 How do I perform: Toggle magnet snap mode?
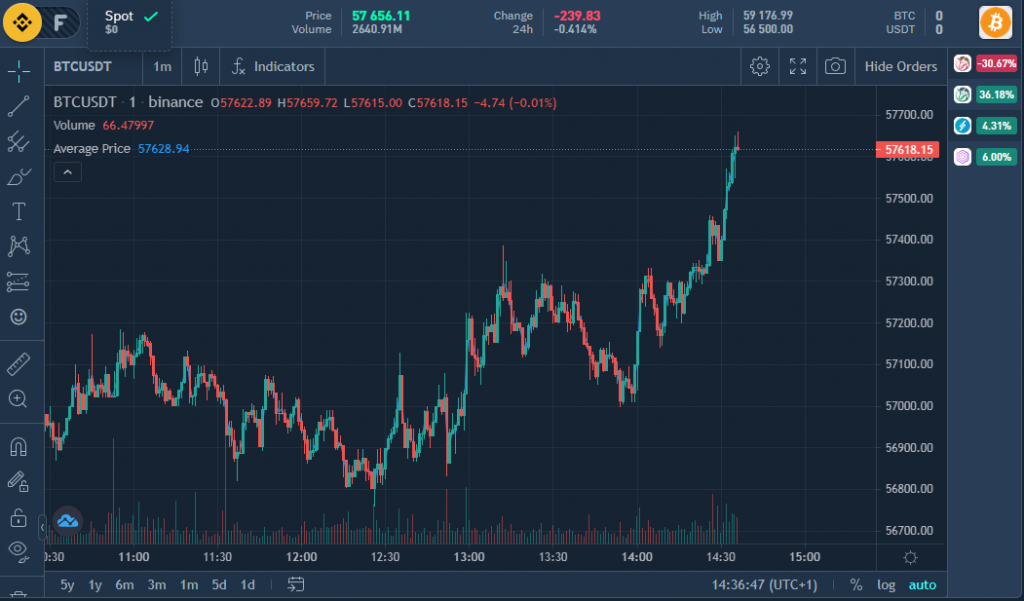tap(20, 447)
